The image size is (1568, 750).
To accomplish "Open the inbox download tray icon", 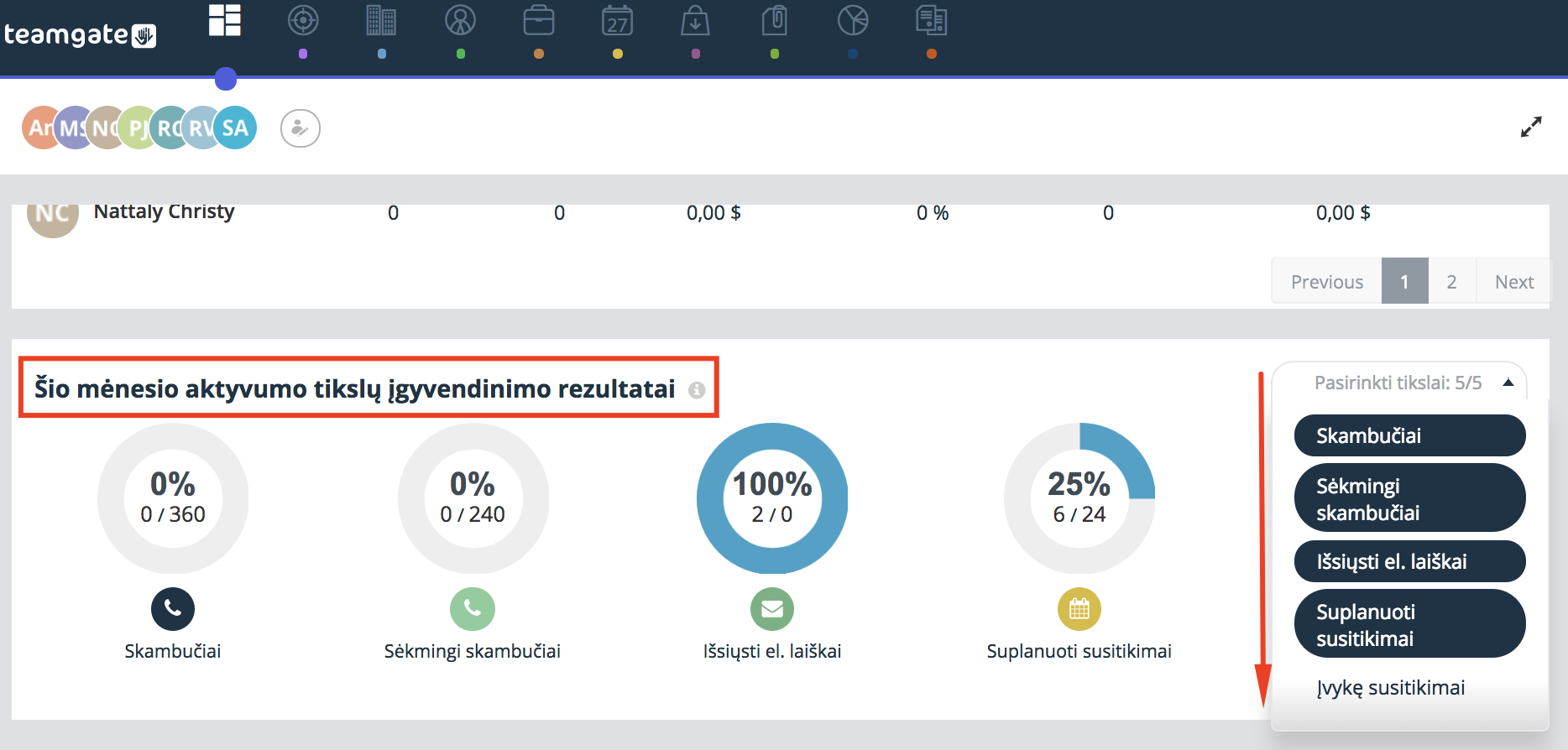I will [696, 20].
